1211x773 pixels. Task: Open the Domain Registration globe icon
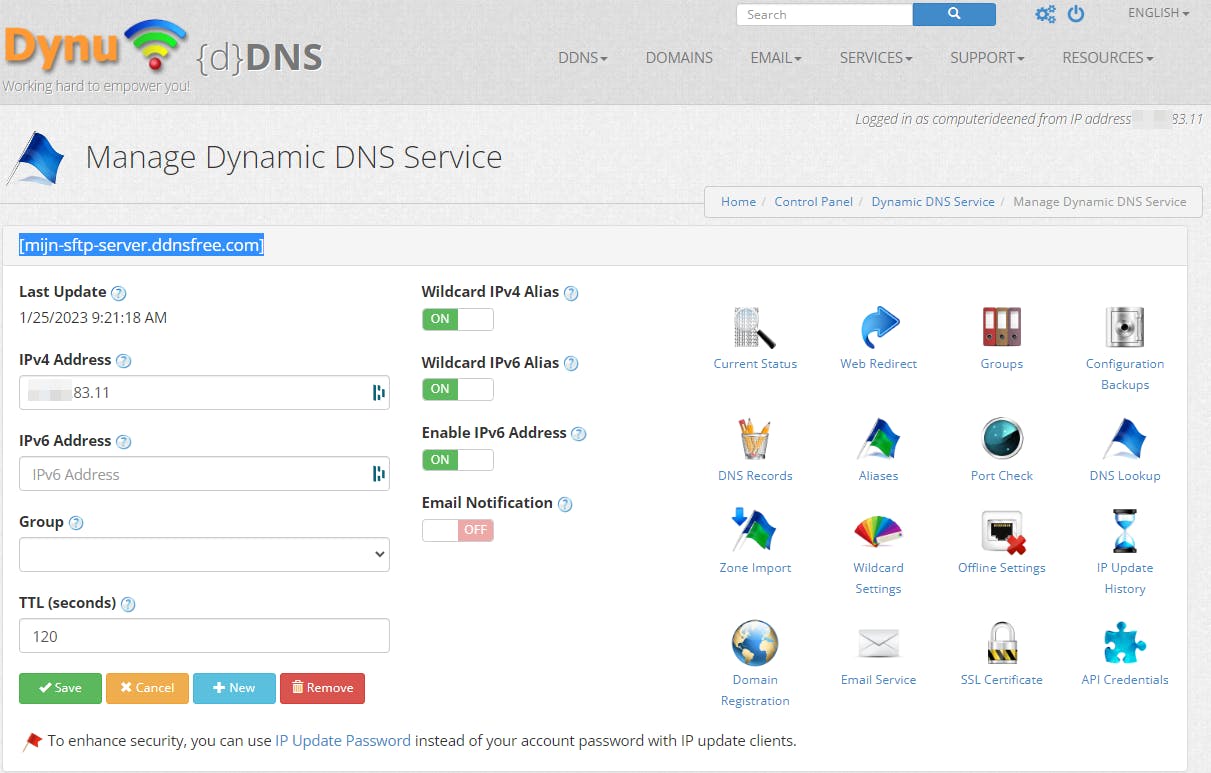(x=755, y=643)
